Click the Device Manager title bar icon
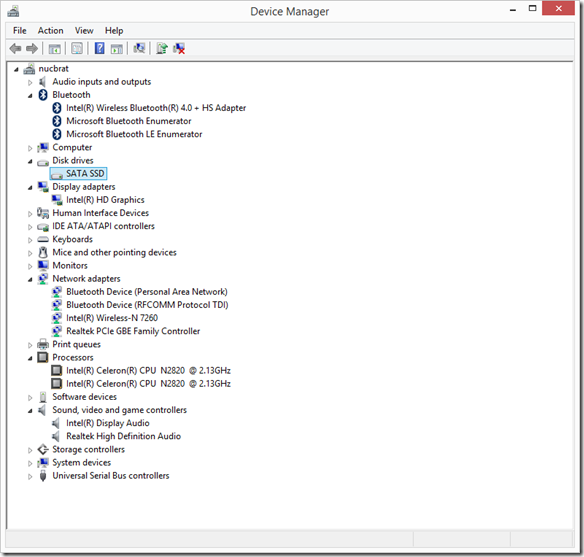Screen dimensions: 584x557 [x=13, y=12]
